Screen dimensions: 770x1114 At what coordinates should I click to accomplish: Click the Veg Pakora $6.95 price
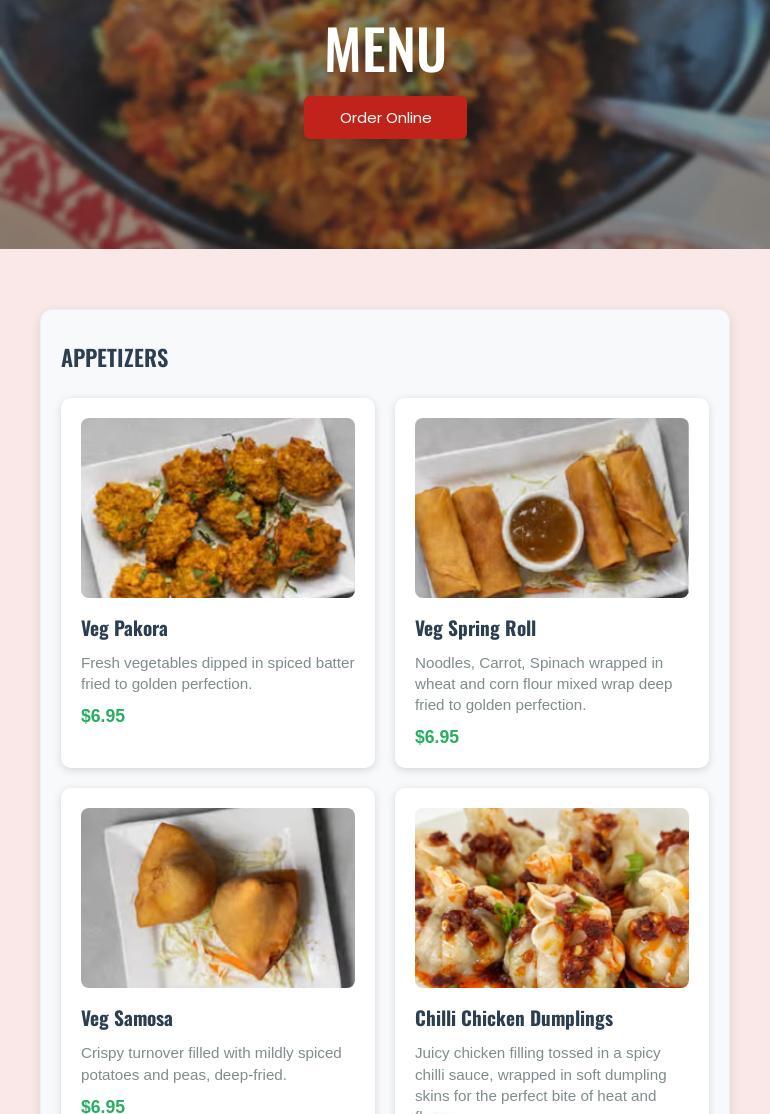pos(103,715)
